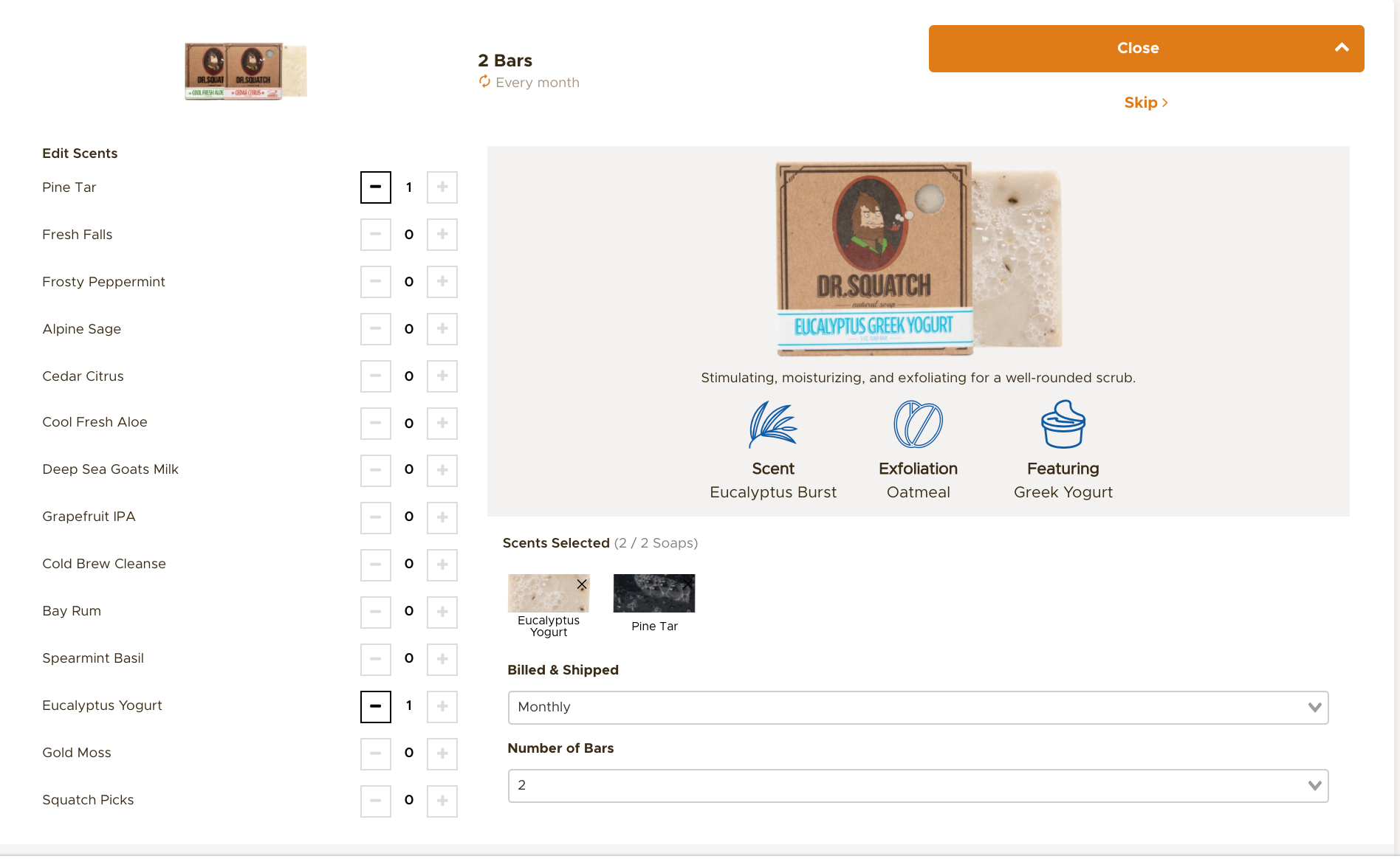Viewport: 1400px width, 859px height.
Task: Increase Pine Tar quantity with plus button
Action: (x=442, y=187)
